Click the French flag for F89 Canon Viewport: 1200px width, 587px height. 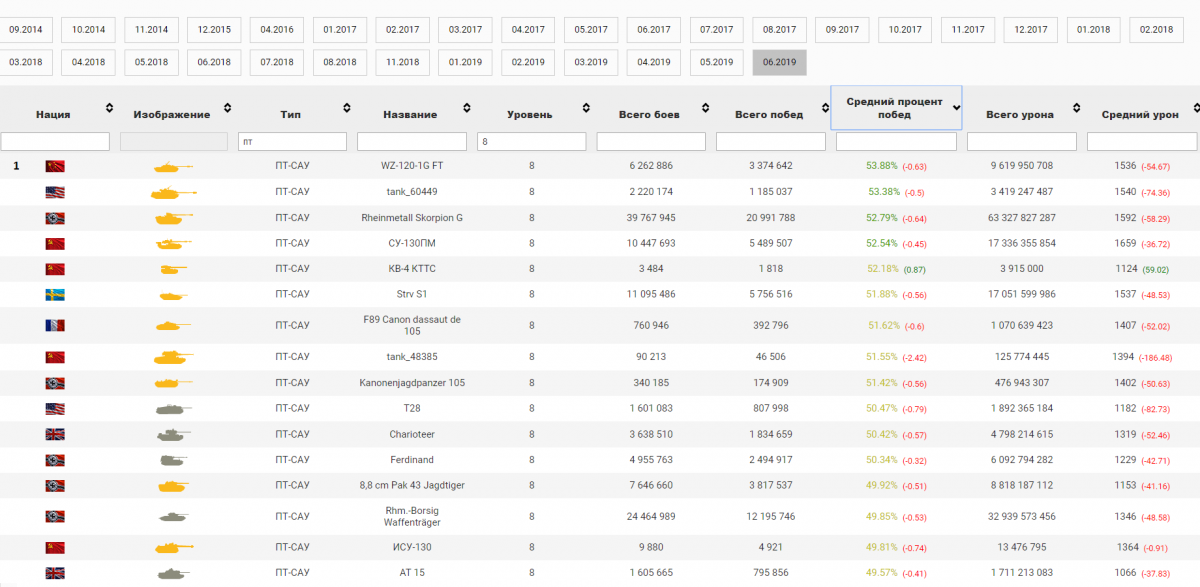[55, 325]
